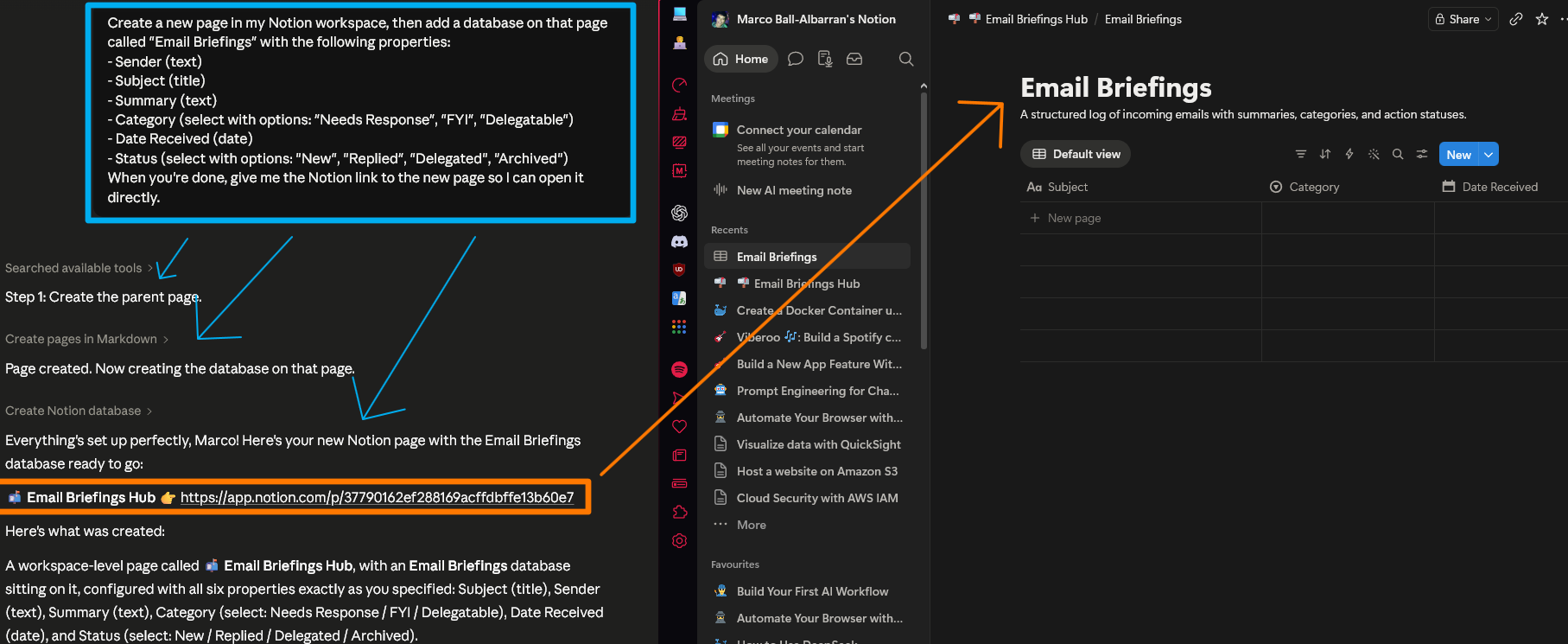Click the laptop icon atop browser sidebar
1568x644 pixels.
(680, 14)
